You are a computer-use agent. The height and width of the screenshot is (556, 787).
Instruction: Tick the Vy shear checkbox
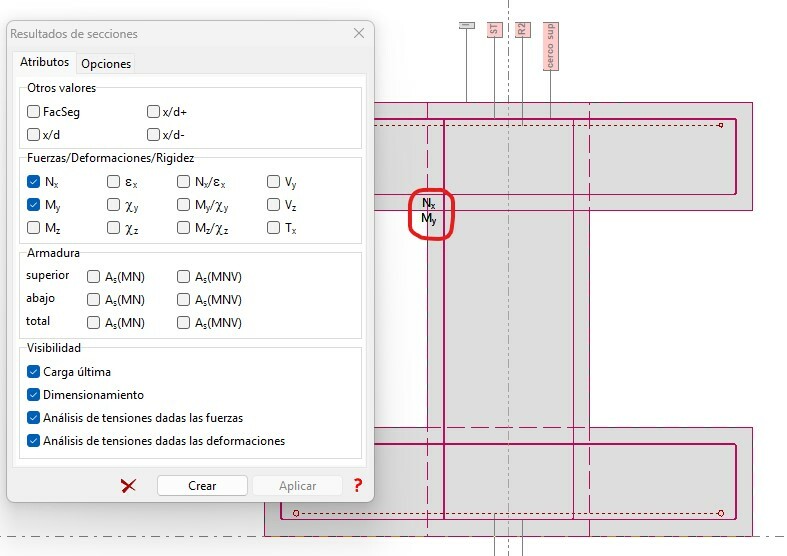point(274,181)
